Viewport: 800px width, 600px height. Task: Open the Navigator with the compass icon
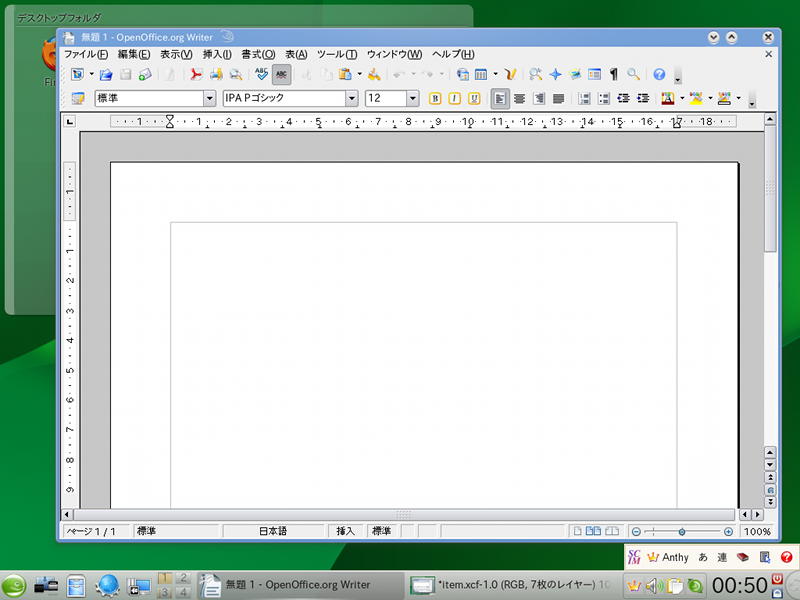pos(555,75)
